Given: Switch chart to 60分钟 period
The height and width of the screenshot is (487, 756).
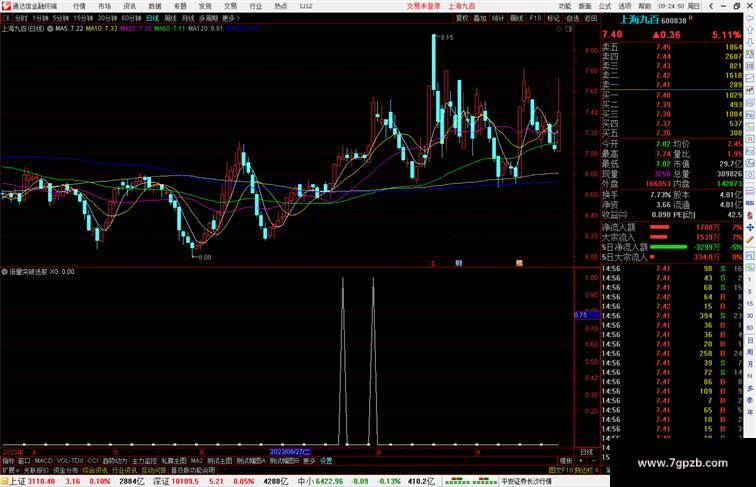Looking at the screenshot, I should click(x=131, y=18).
